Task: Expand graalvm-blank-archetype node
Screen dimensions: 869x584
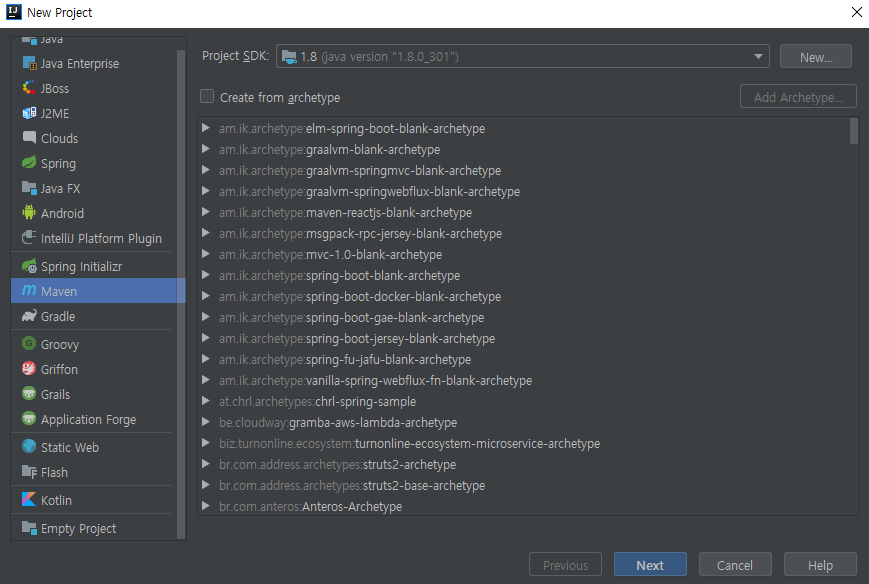Action: click(x=206, y=149)
